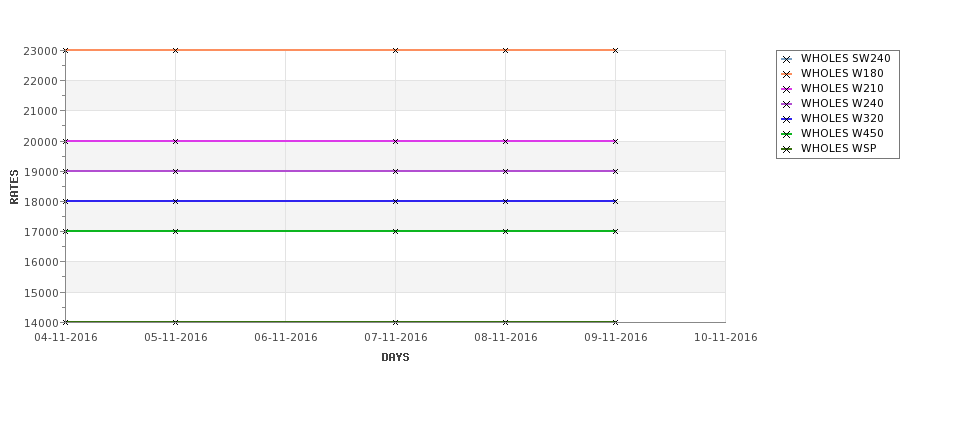Select the WHOLES WSP legend label
Image resolution: width=975 pixels, height=429 pixels.
coord(838,149)
